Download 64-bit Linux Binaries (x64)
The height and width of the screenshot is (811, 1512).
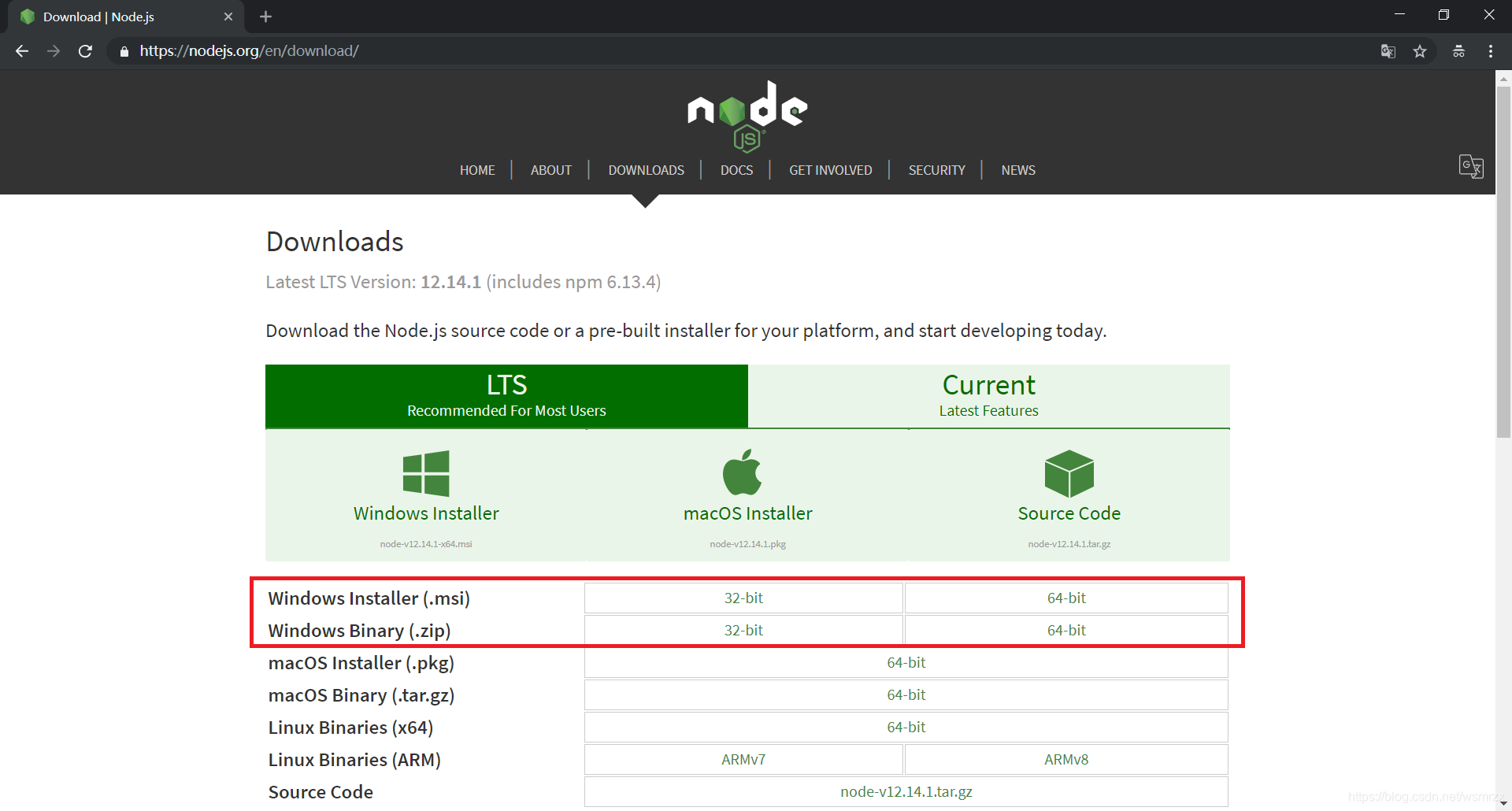[906, 728]
